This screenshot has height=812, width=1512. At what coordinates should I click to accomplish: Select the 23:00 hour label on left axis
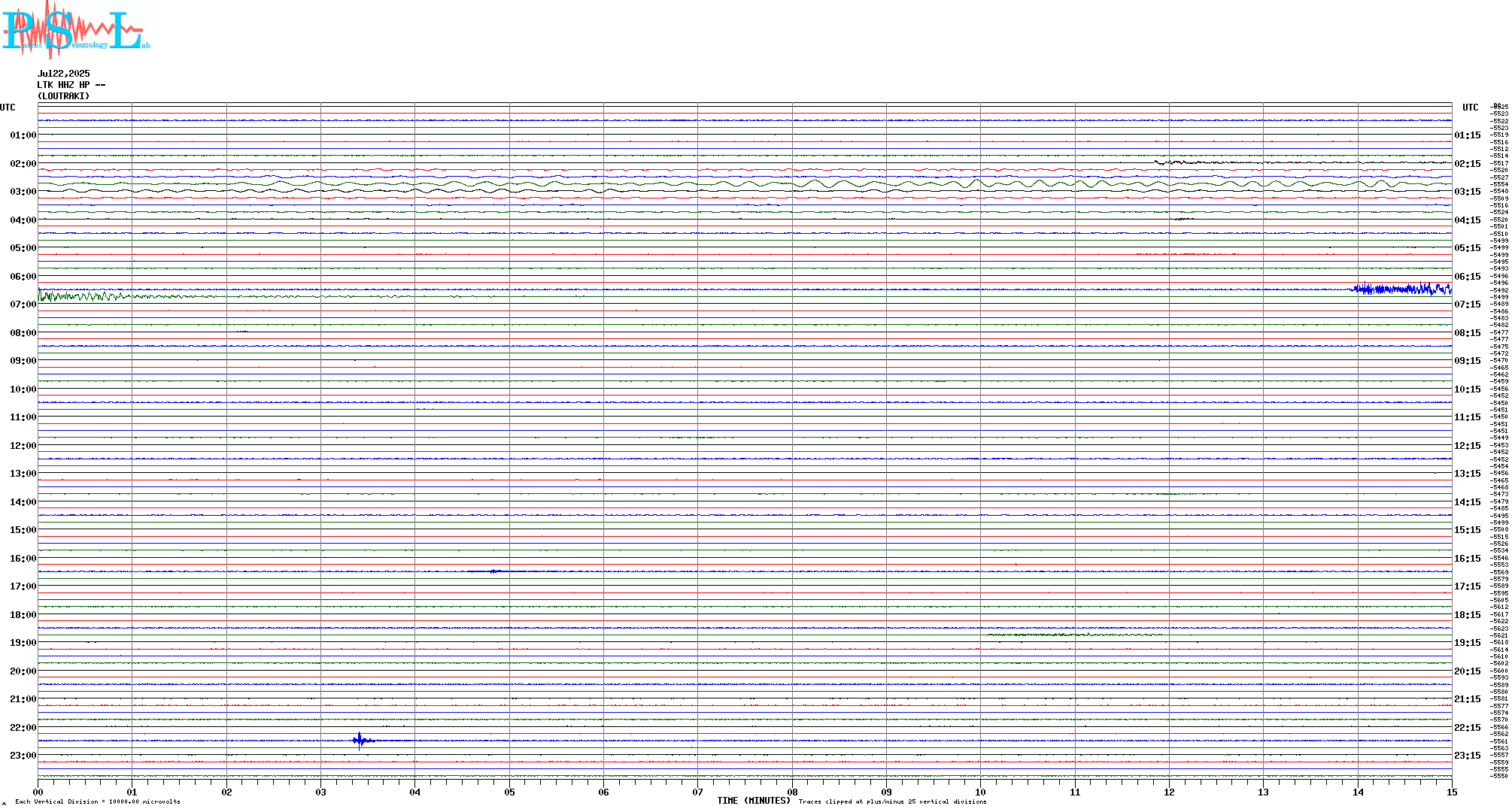coord(23,756)
